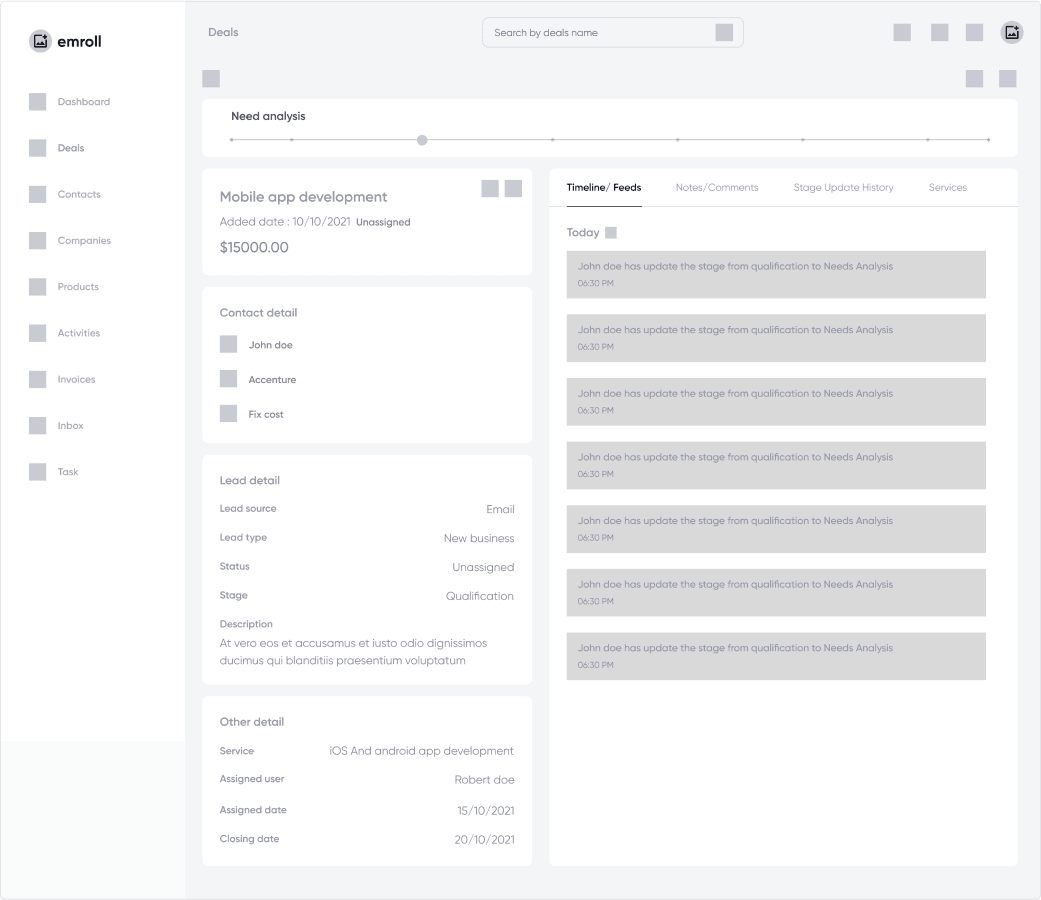Screen dimensions: 1041x900
Task: Toggle the checkbox next to Accenture
Action: point(228,379)
